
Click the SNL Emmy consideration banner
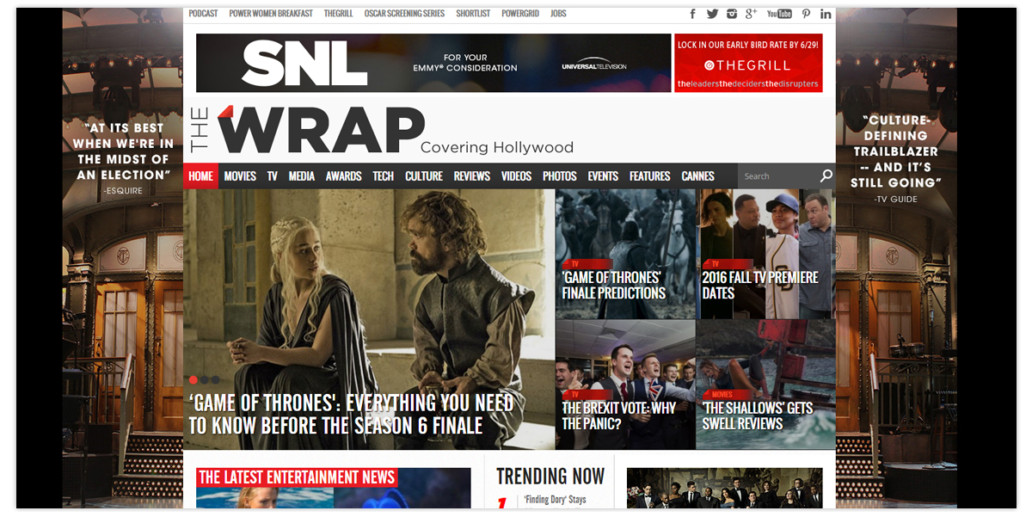tap(433, 62)
